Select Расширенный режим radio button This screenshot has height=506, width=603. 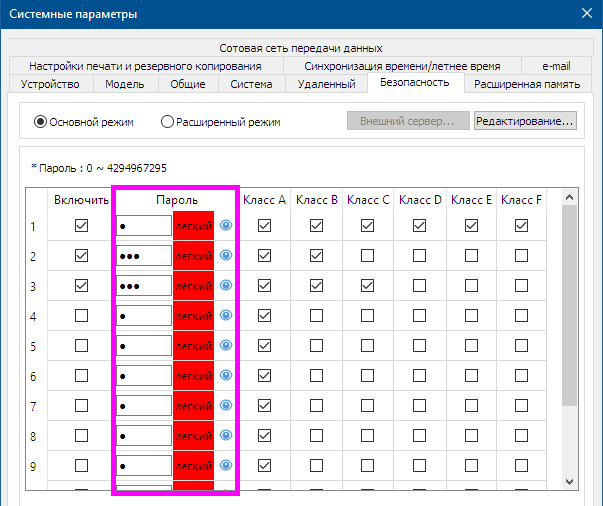(167, 122)
